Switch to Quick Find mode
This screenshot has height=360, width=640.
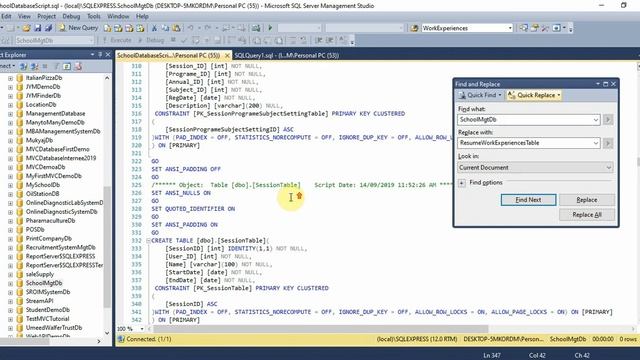(x=480, y=95)
